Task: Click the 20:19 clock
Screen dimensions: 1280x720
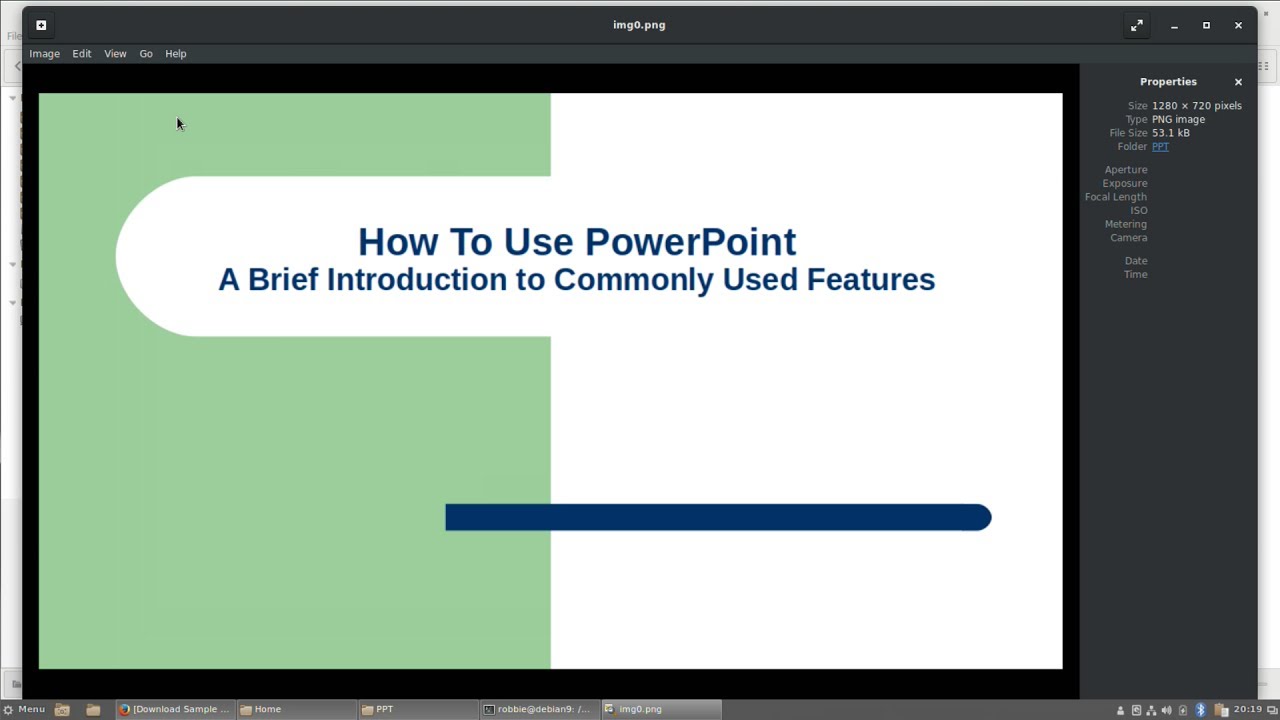Action: [1247, 709]
